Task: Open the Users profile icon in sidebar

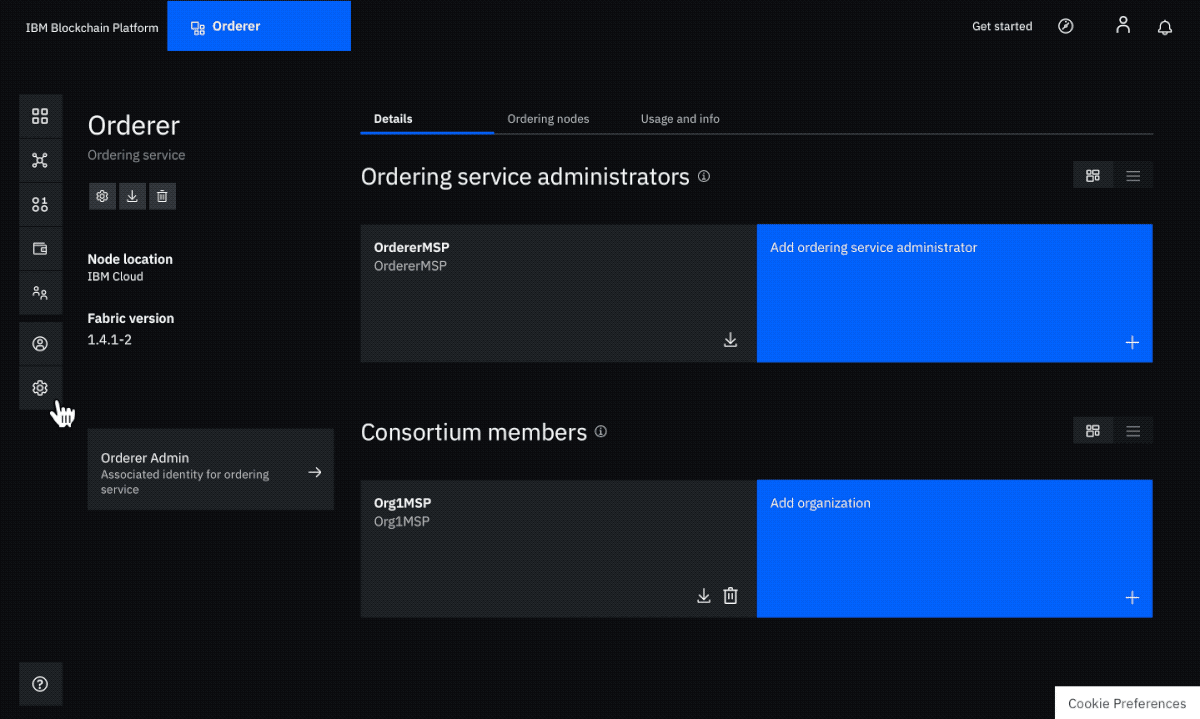Action: [x=40, y=344]
